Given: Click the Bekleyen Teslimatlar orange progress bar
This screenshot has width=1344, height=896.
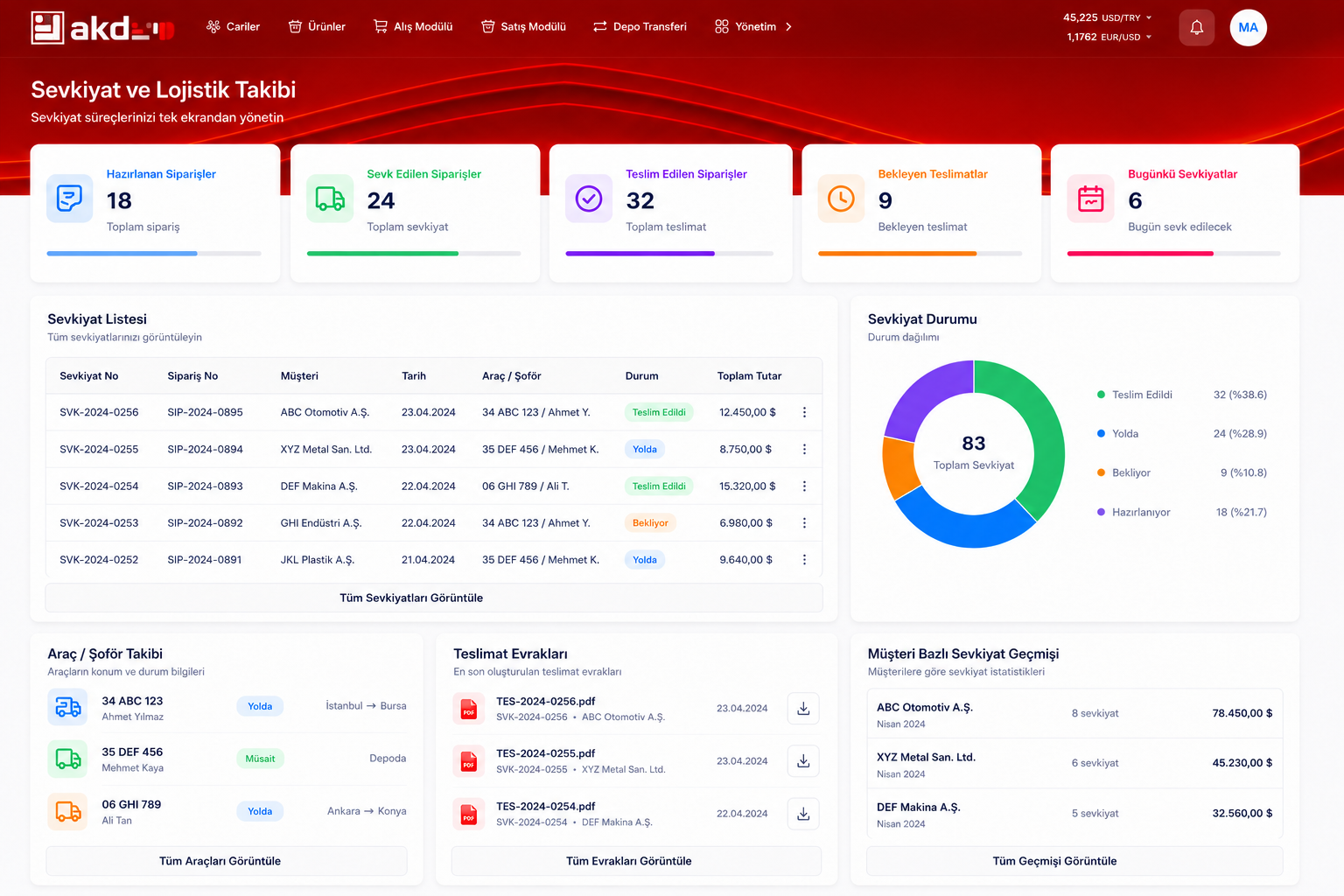Looking at the screenshot, I should pyautogui.click(x=897, y=254).
